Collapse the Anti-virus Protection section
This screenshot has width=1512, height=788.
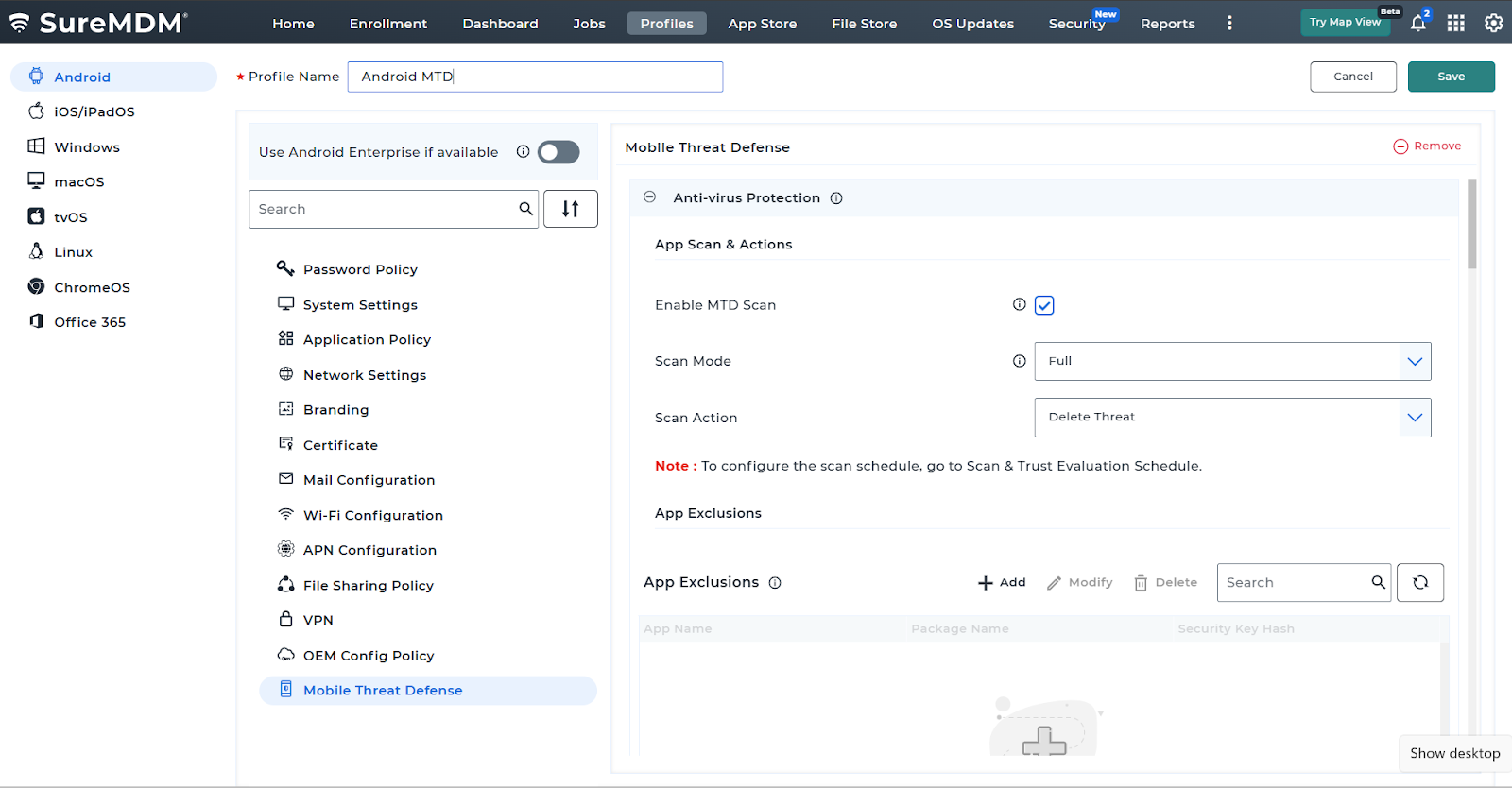pos(649,197)
